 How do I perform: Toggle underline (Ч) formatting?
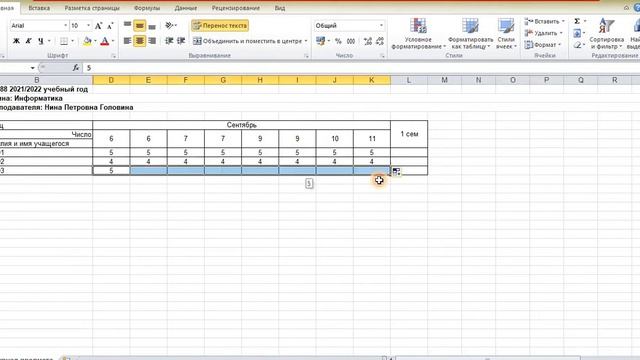[40, 41]
